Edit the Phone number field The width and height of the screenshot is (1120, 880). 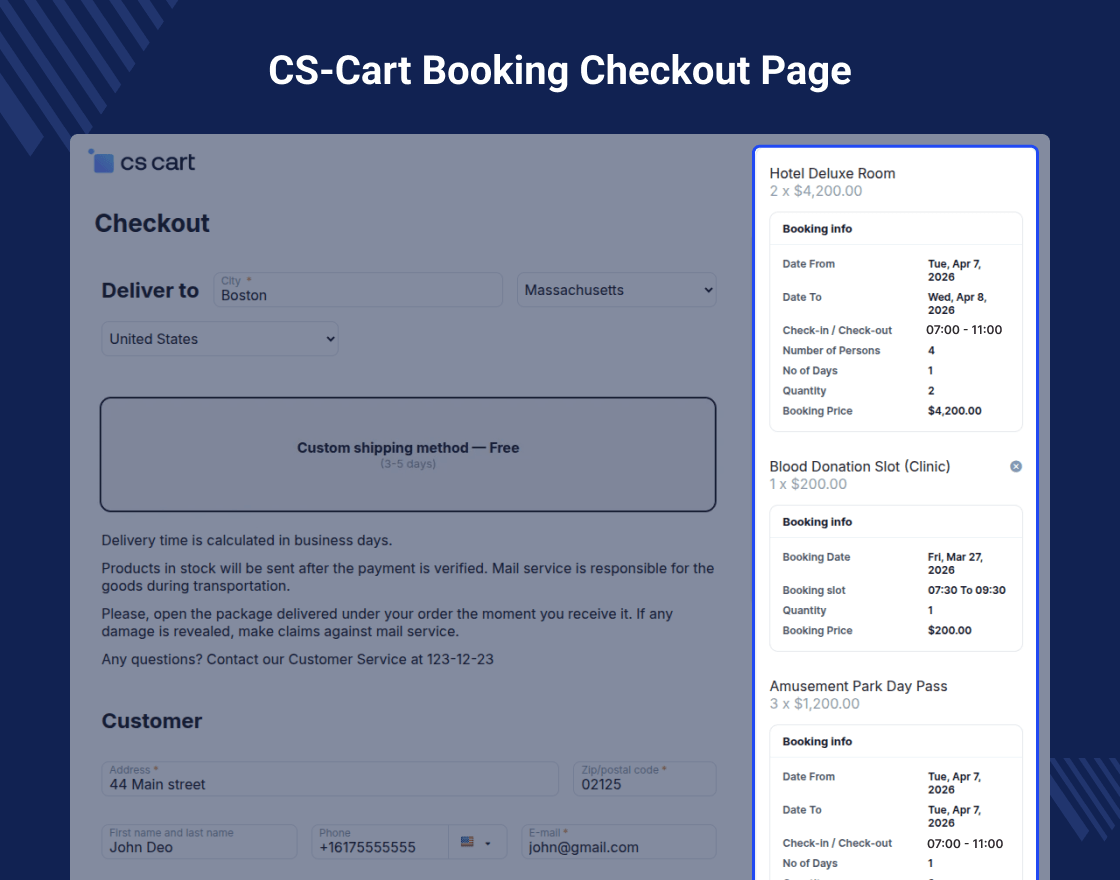380,841
